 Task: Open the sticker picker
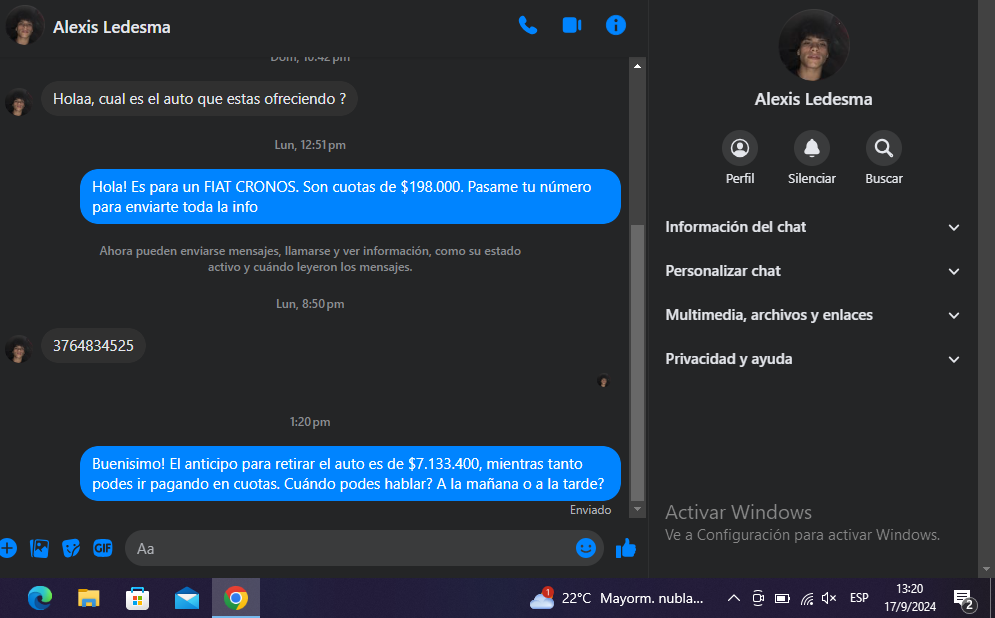pyautogui.click(x=71, y=548)
